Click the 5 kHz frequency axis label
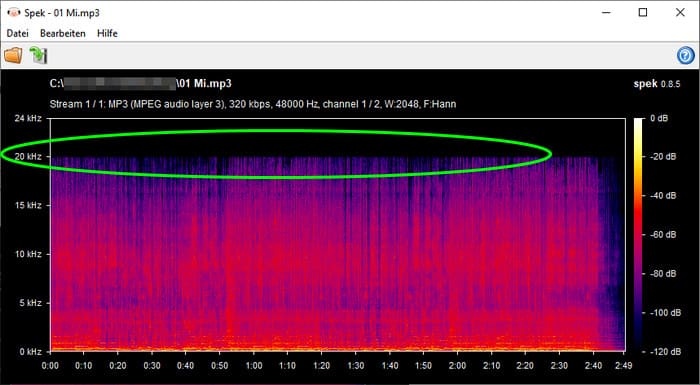700x385 pixels. (x=31, y=303)
